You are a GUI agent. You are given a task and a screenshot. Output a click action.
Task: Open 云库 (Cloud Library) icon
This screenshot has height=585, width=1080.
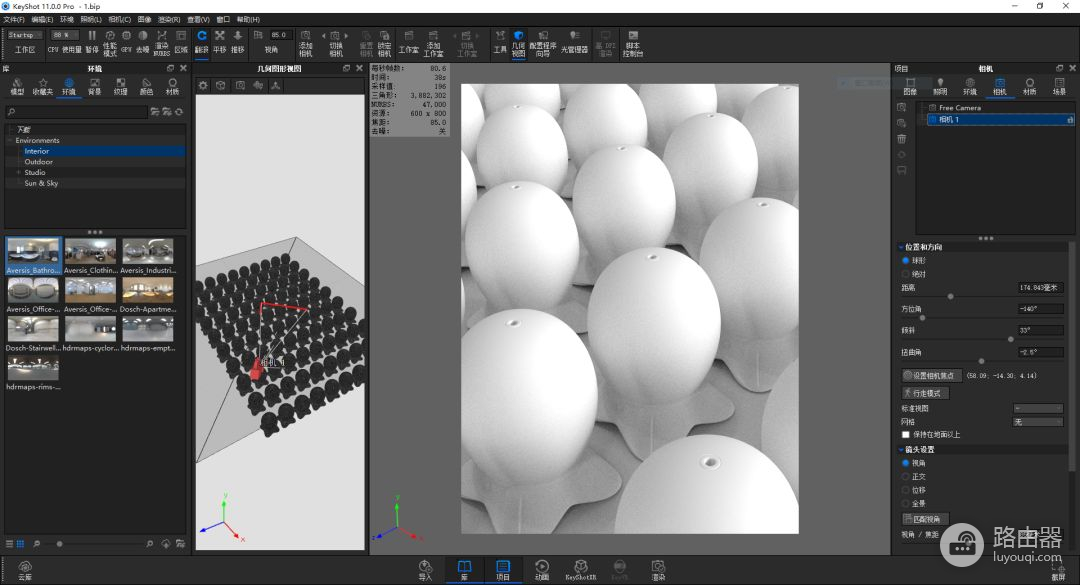(25, 569)
